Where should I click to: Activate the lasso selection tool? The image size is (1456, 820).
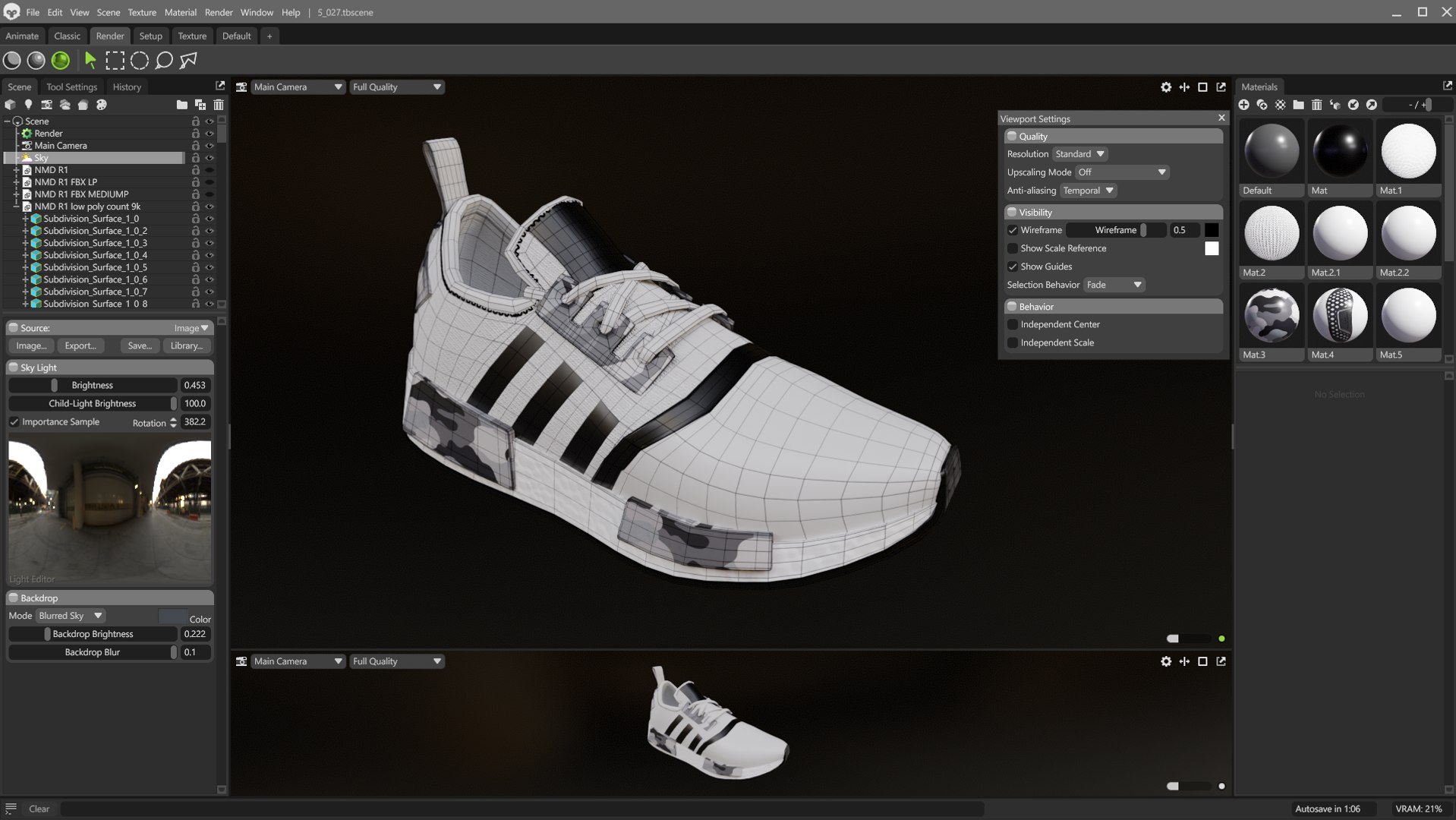(x=163, y=60)
